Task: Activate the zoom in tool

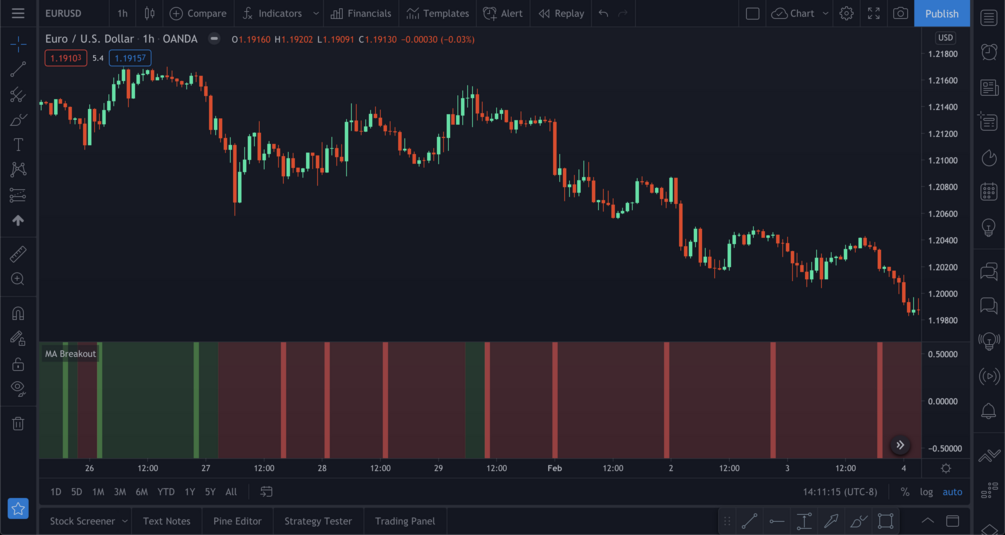Action: [x=18, y=279]
